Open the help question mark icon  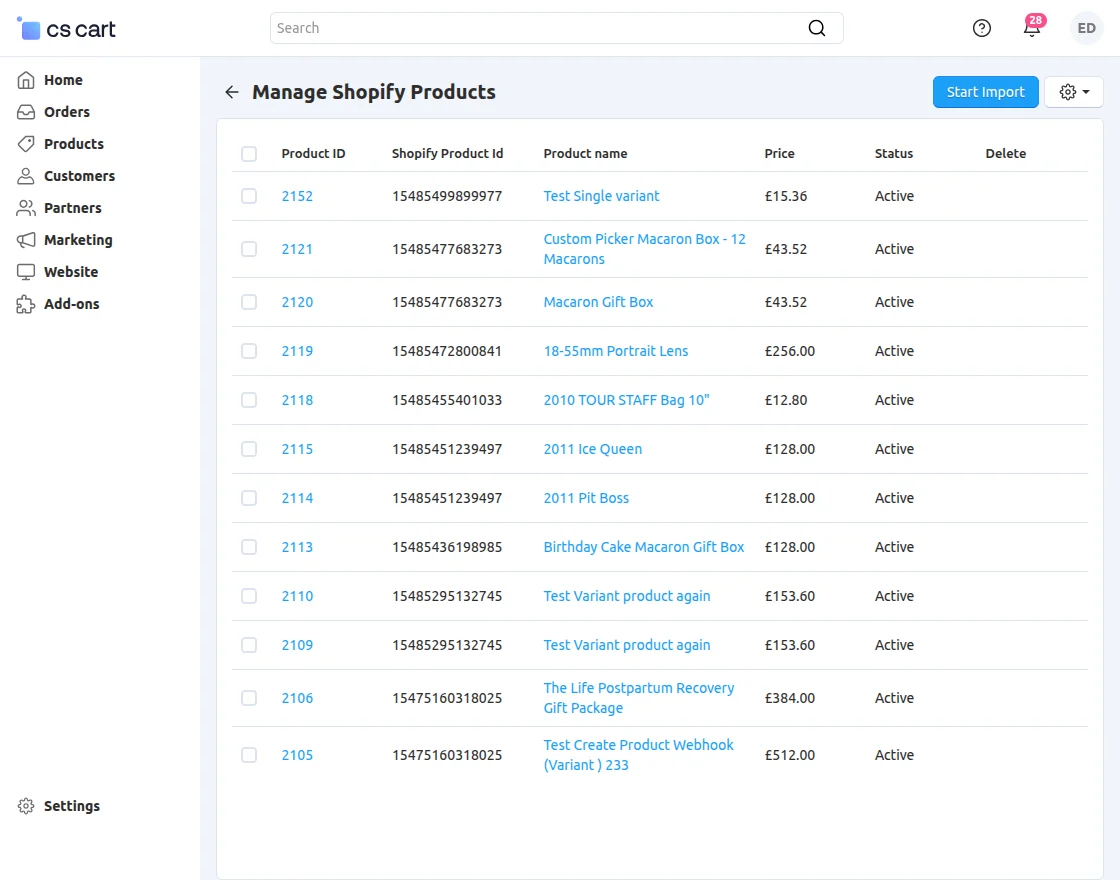(981, 28)
